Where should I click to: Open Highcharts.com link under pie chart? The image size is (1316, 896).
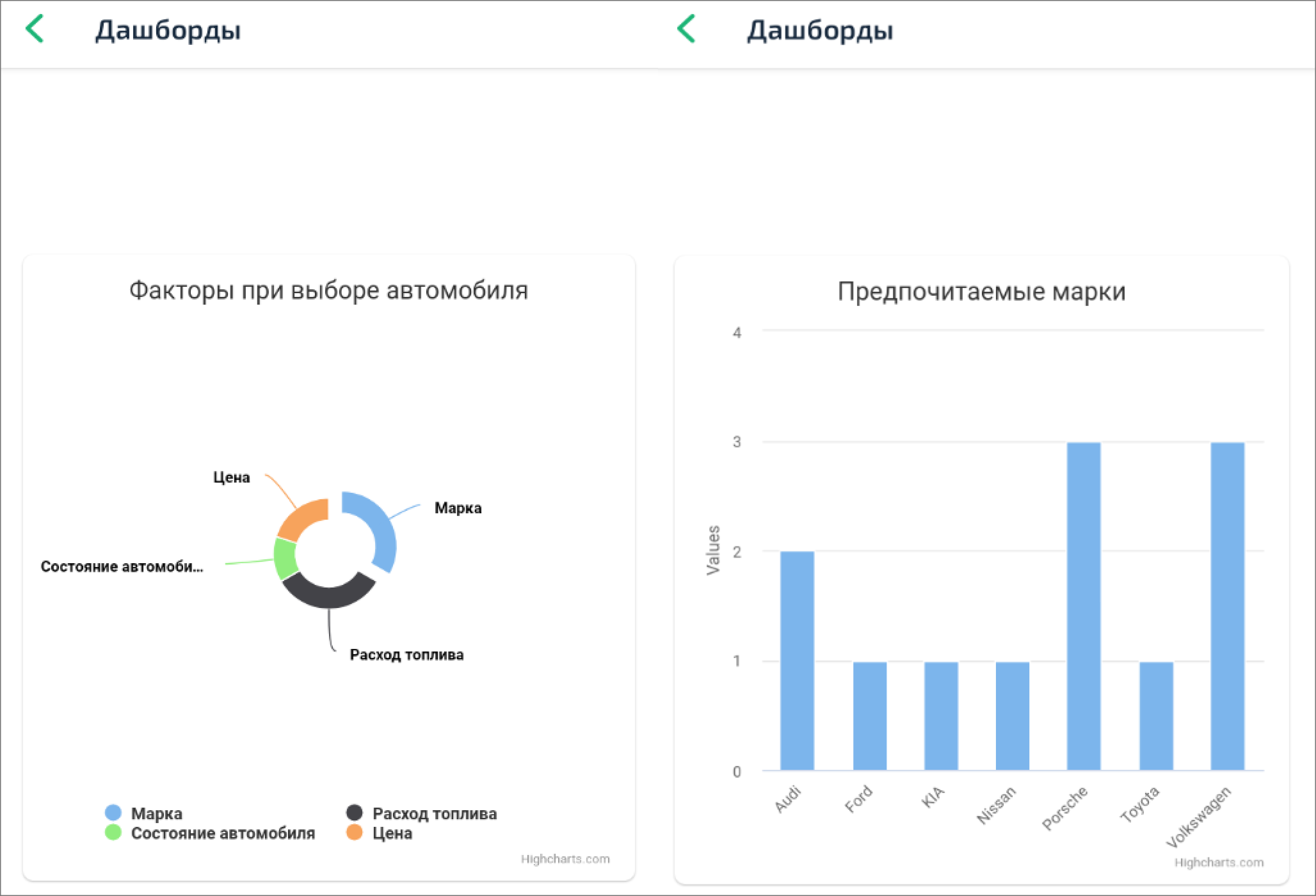565,859
